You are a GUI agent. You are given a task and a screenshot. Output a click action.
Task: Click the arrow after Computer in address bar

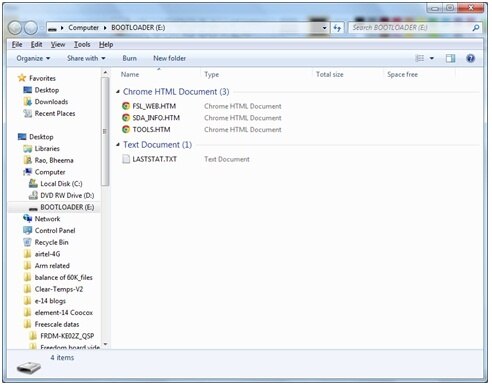coord(105,28)
